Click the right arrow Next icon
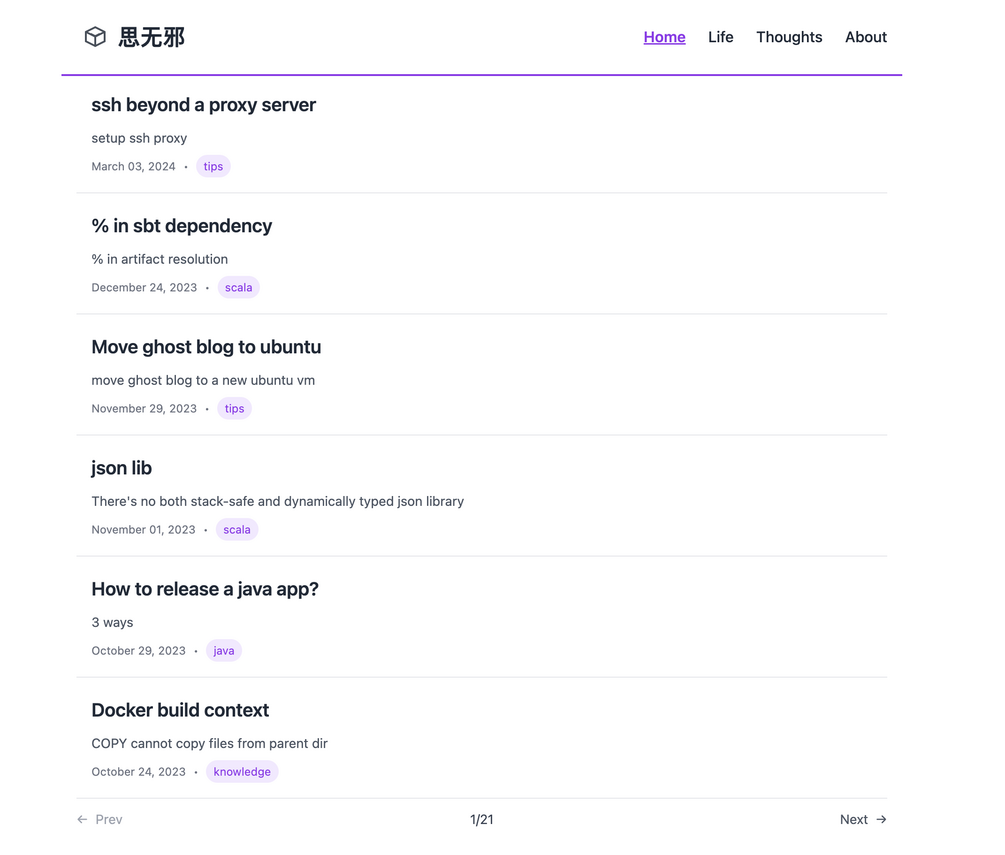This screenshot has width=1005, height=855. tap(881, 819)
